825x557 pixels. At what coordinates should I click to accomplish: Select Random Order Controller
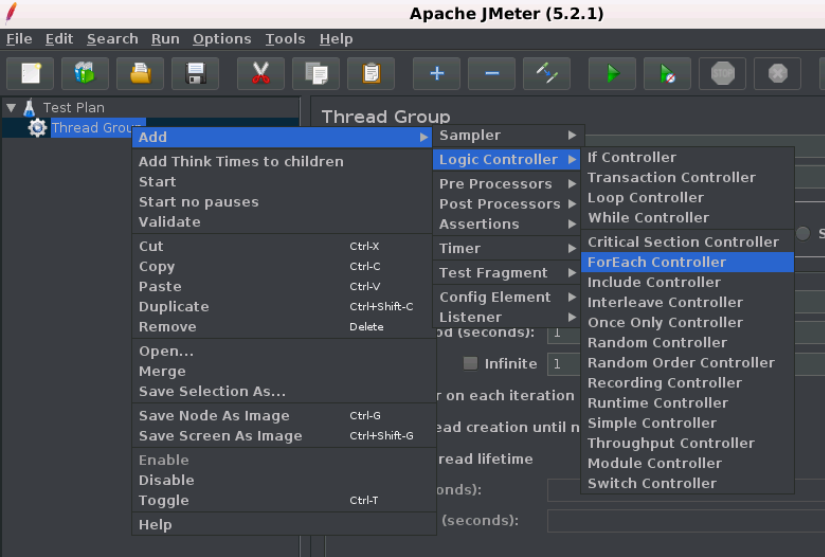687,362
